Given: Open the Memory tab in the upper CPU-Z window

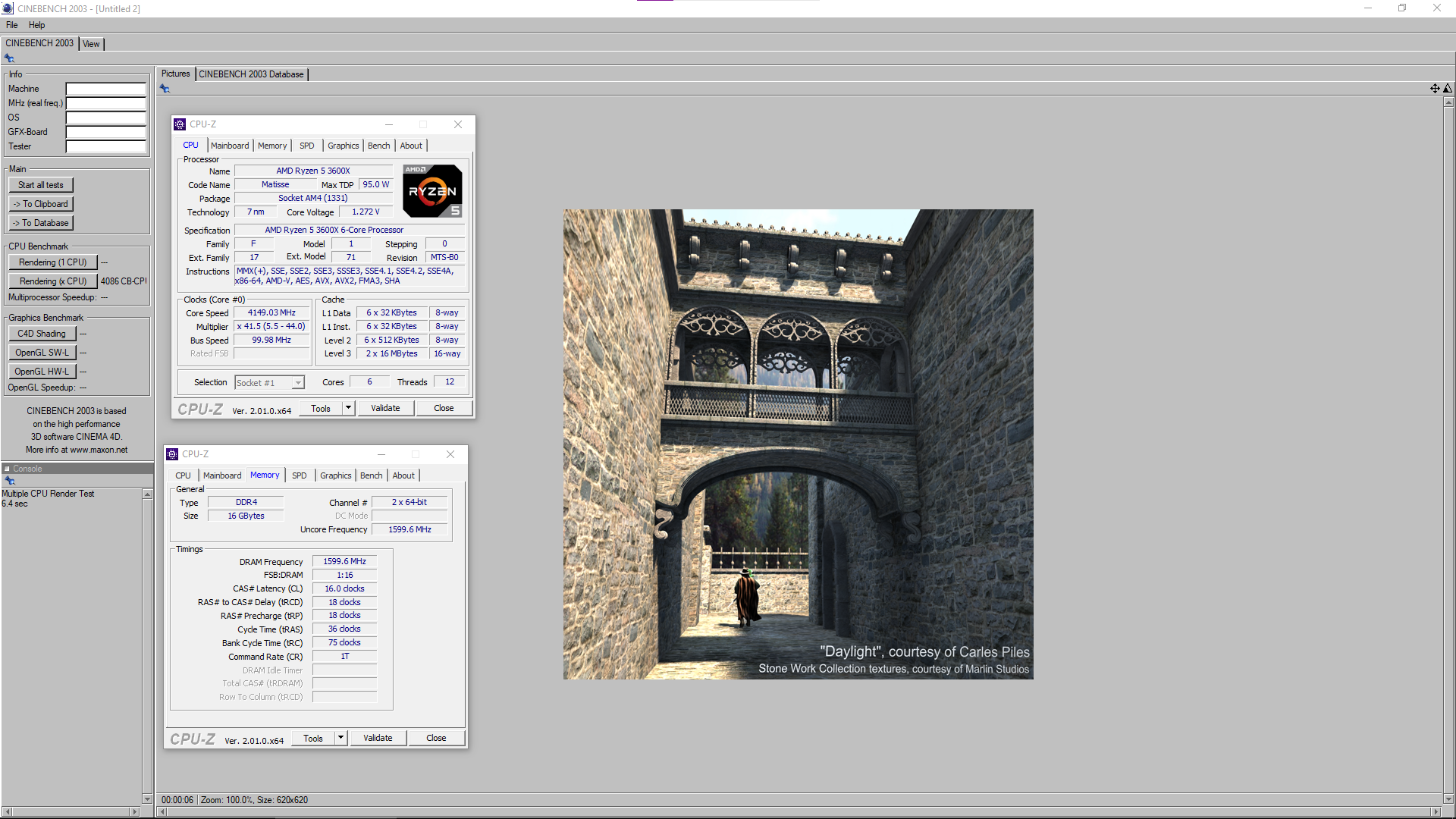Looking at the screenshot, I should point(272,146).
